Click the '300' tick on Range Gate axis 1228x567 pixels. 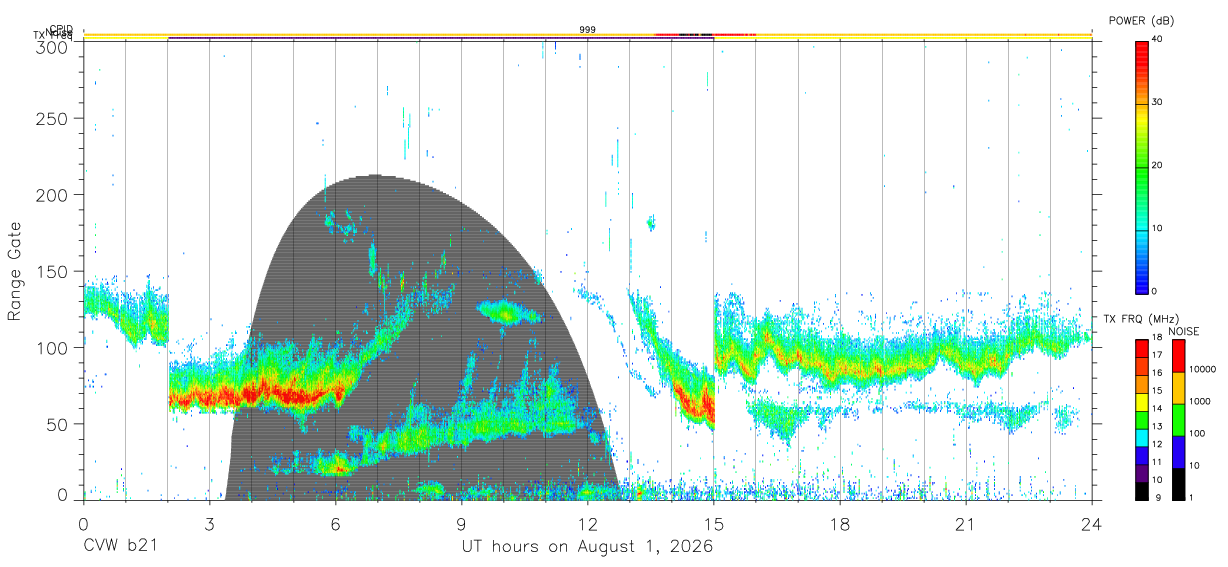pyautogui.click(x=50, y=47)
